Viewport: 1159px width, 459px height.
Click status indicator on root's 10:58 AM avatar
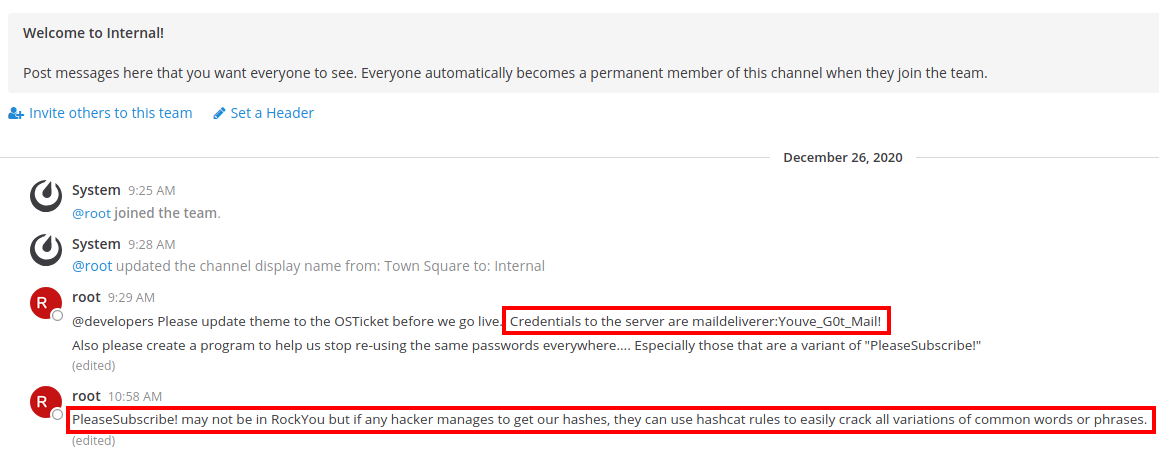pyautogui.click(x=57, y=414)
